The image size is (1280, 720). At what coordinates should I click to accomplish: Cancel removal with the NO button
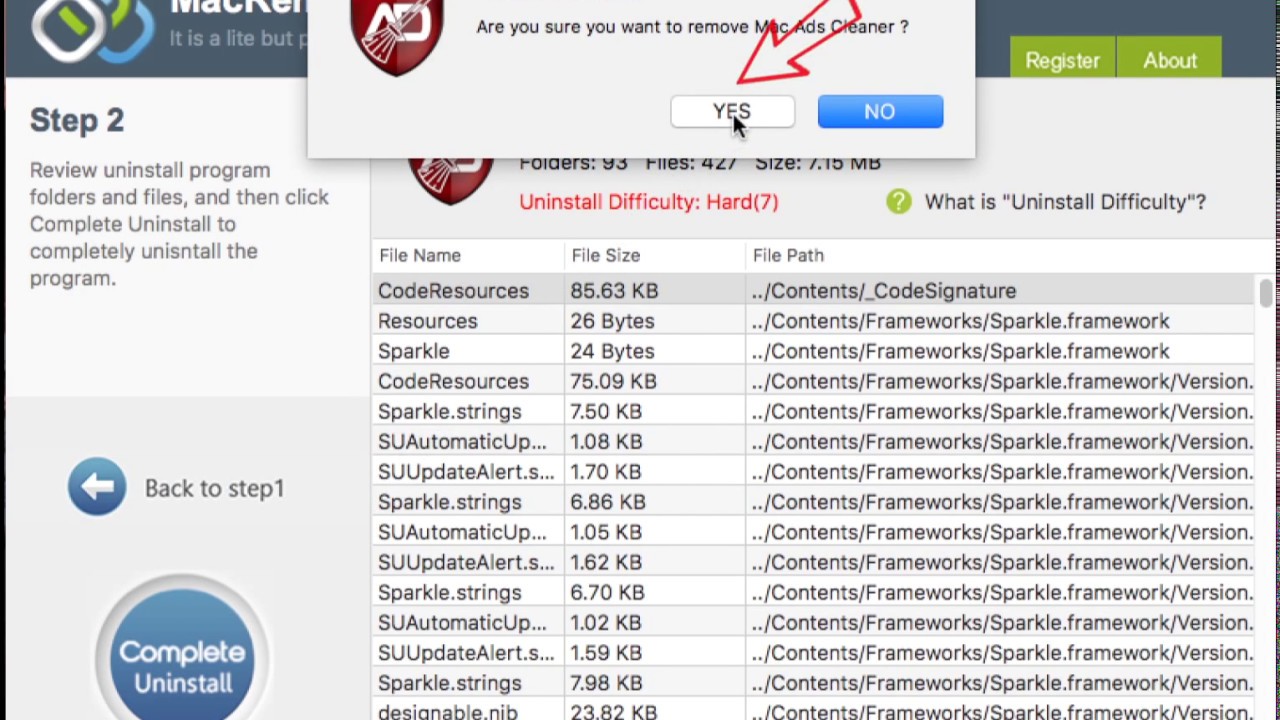point(880,111)
